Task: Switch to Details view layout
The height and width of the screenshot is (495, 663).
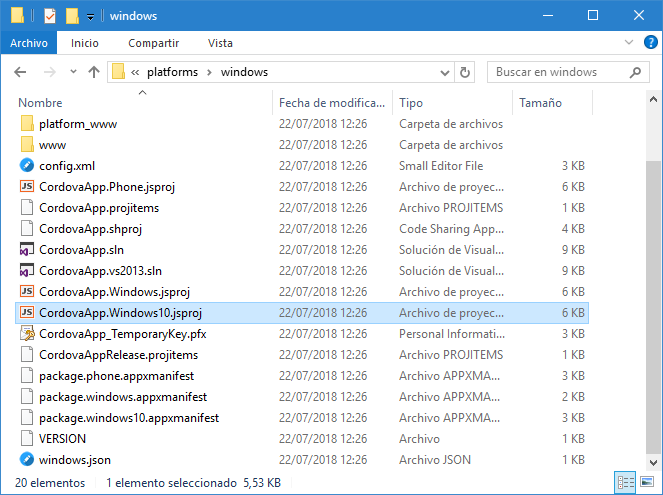Action: [625, 482]
